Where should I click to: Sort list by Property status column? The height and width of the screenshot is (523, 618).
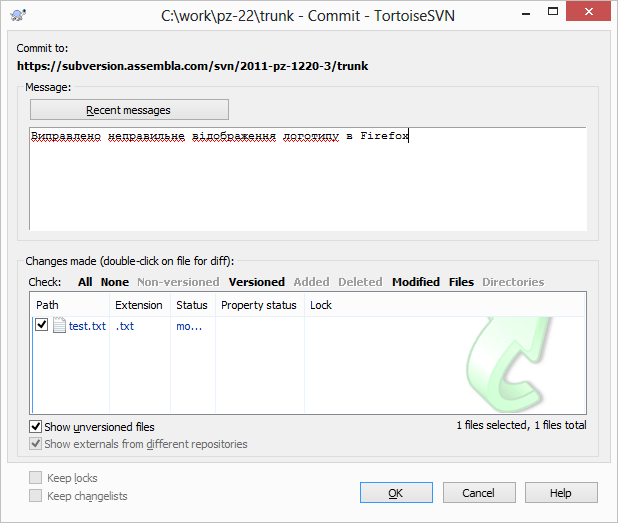click(260, 305)
